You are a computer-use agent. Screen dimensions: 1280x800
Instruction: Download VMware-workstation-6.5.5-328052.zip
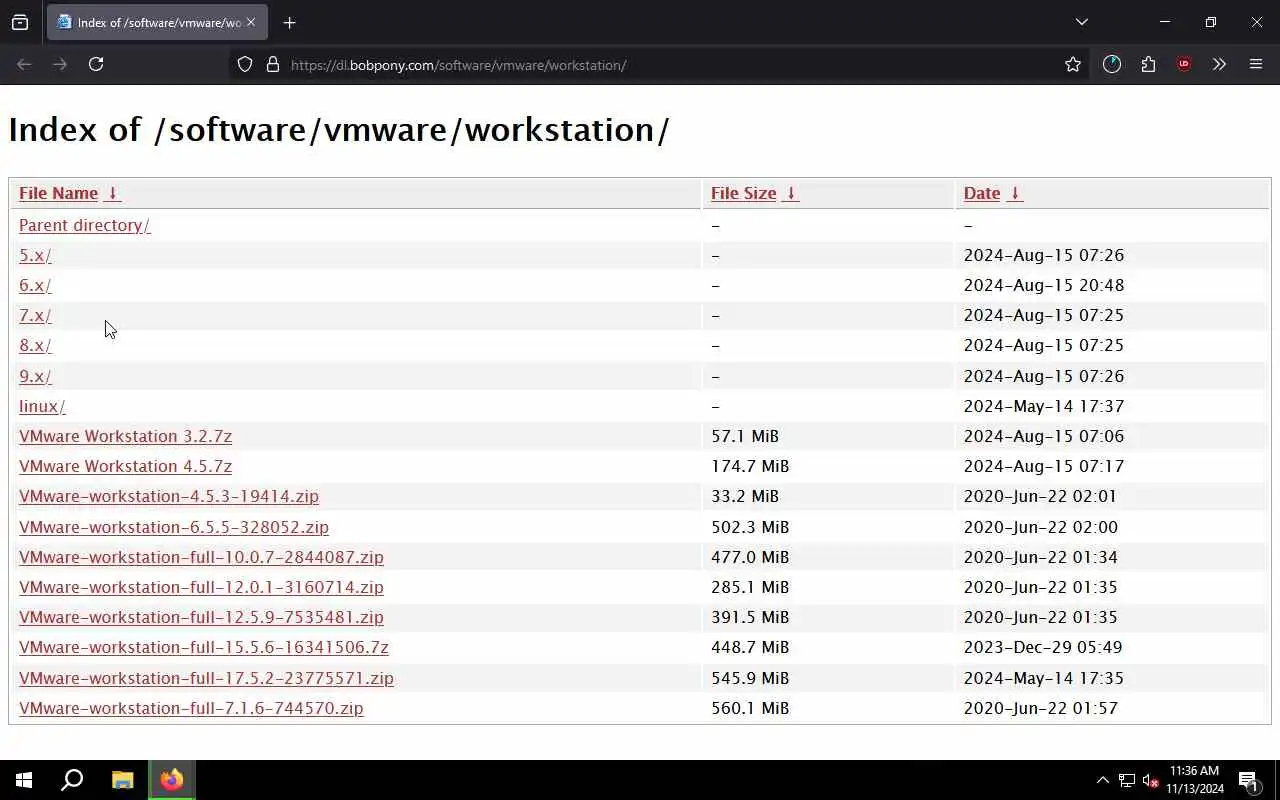coord(174,527)
